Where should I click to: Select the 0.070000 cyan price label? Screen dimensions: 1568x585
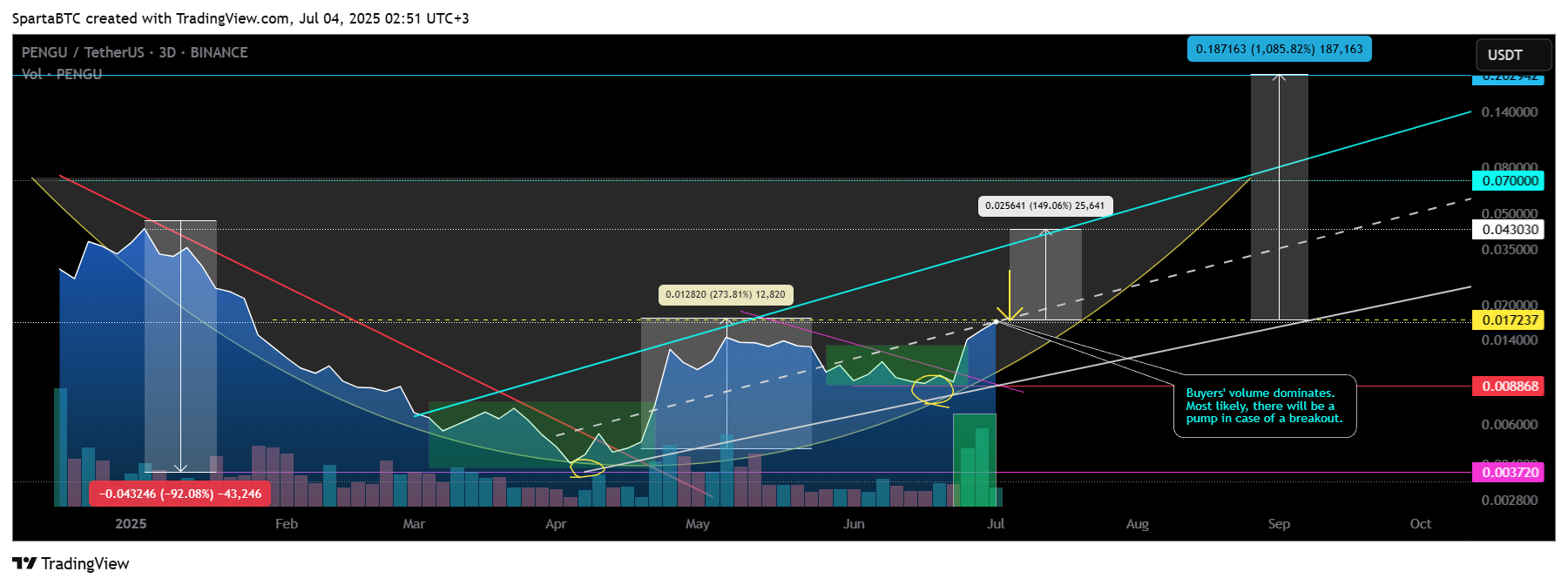point(1507,181)
